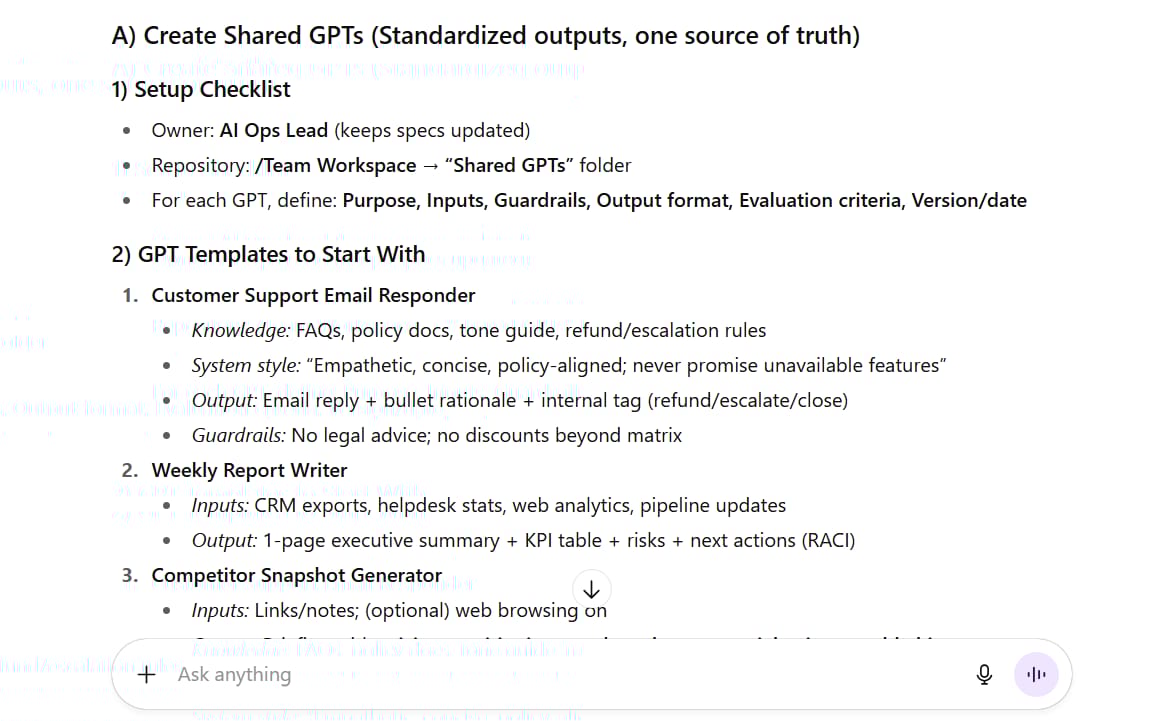Viewport: 1162px width, 721px height.
Task: Start voice mode with the purple waveform icon
Action: pyautogui.click(x=1036, y=675)
